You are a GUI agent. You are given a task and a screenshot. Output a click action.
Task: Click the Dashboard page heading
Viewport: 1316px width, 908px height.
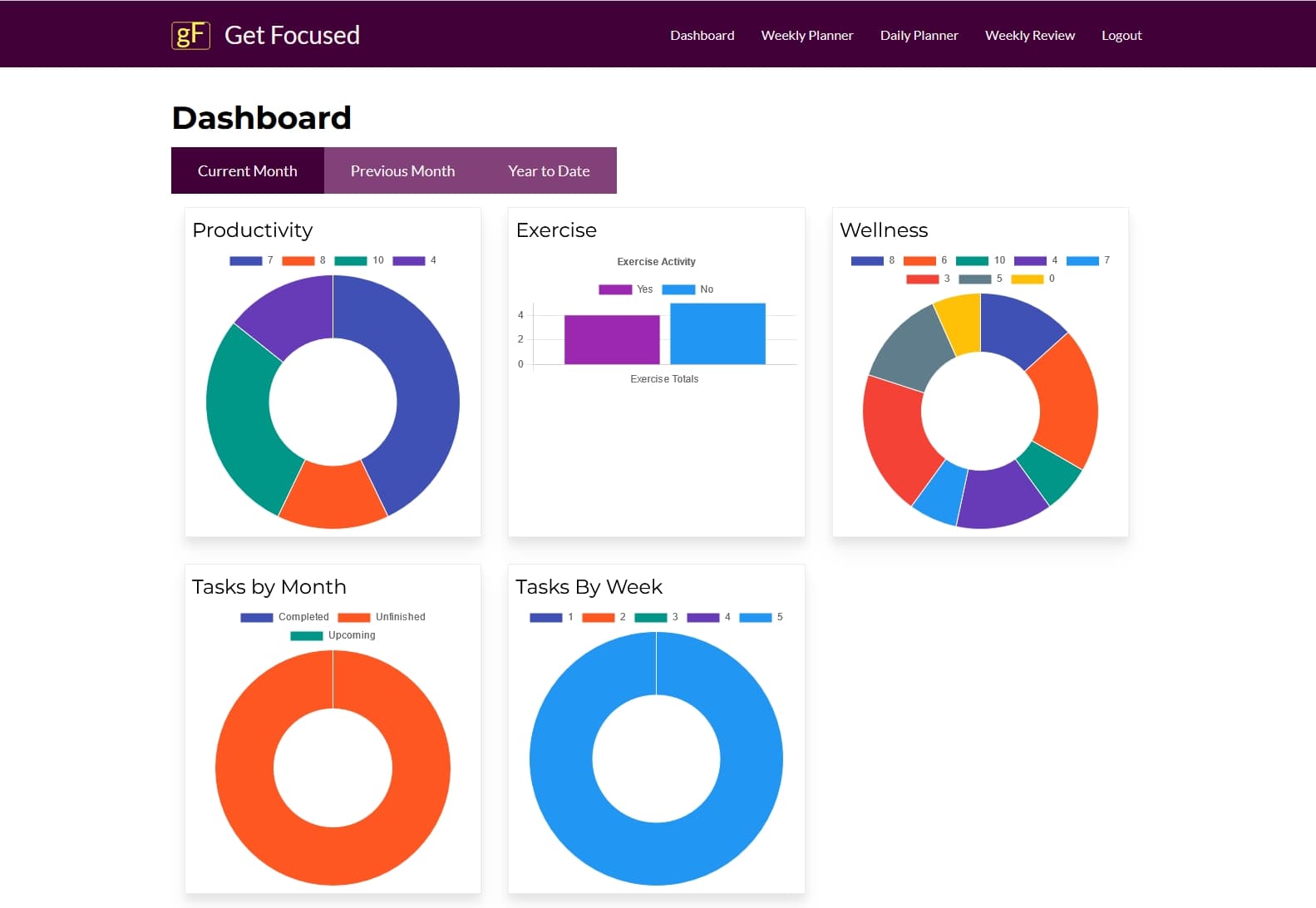coord(262,118)
